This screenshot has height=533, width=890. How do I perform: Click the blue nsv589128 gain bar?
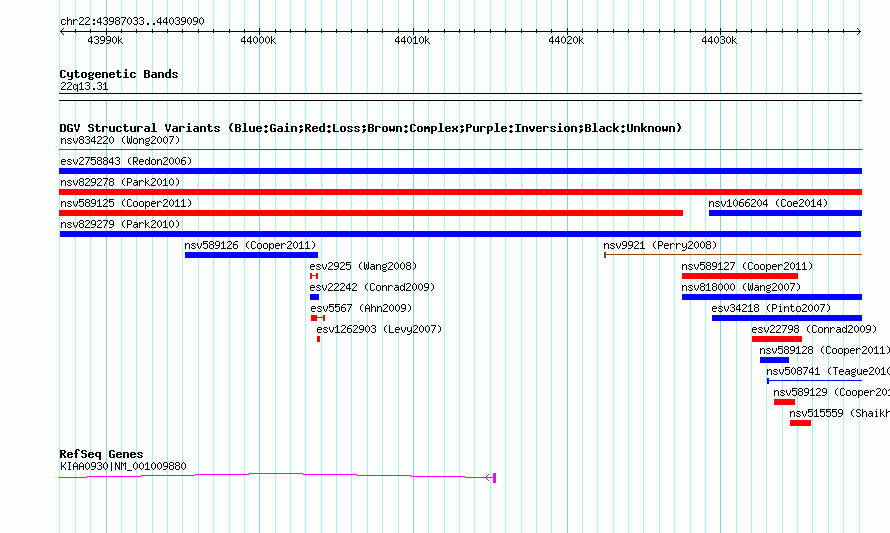774,360
